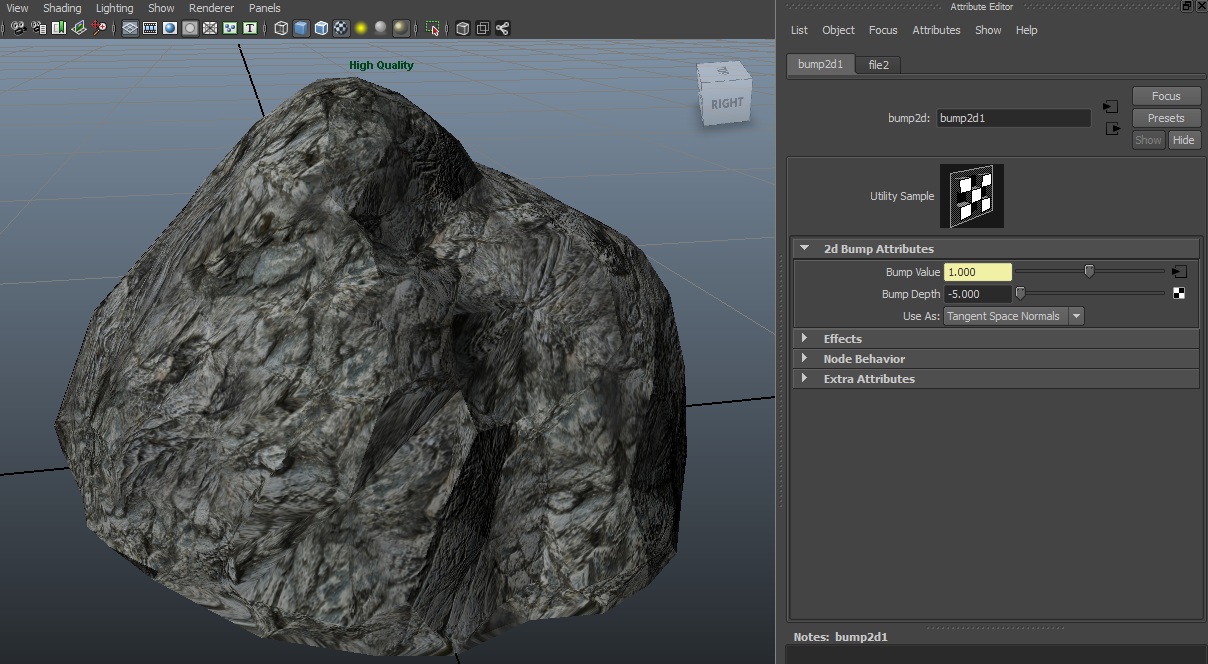
Task: Open the Attribute Editor Object menu
Action: (x=838, y=30)
